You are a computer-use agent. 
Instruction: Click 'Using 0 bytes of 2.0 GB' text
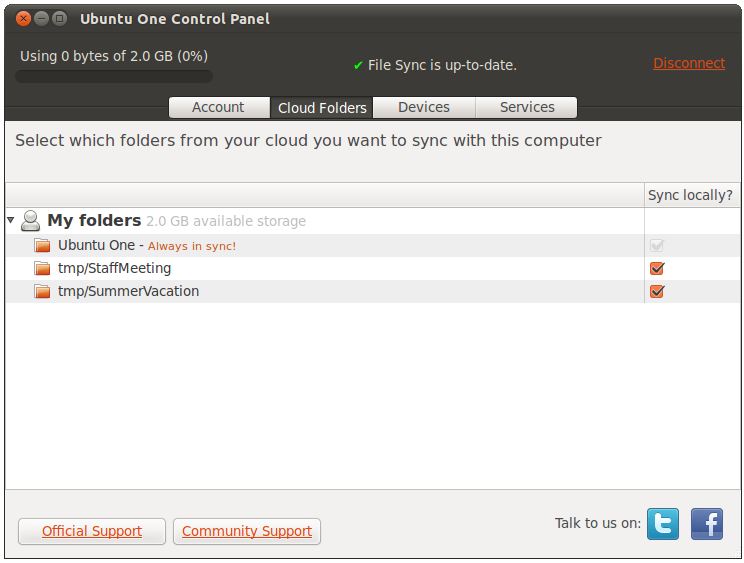tap(114, 56)
